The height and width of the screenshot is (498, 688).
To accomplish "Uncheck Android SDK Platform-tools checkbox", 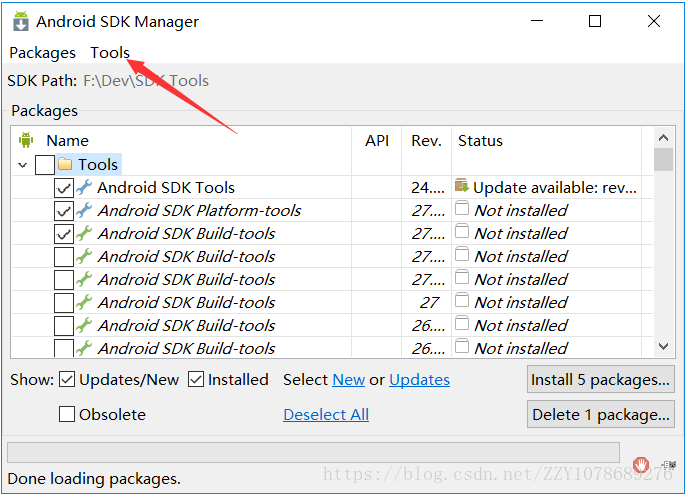I will tap(64, 211).
